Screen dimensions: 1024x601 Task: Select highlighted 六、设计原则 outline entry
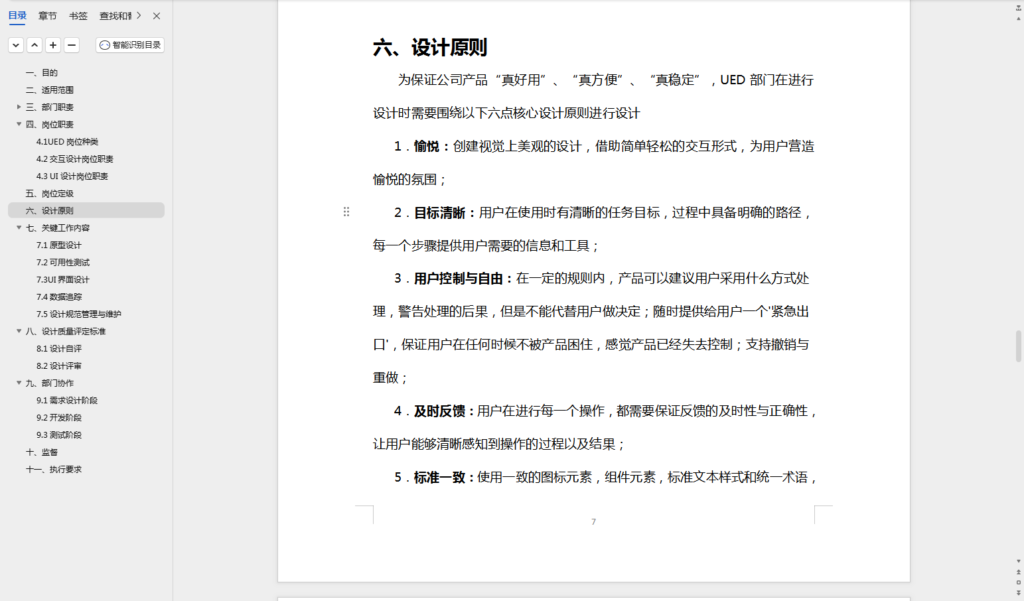[86, 210]
